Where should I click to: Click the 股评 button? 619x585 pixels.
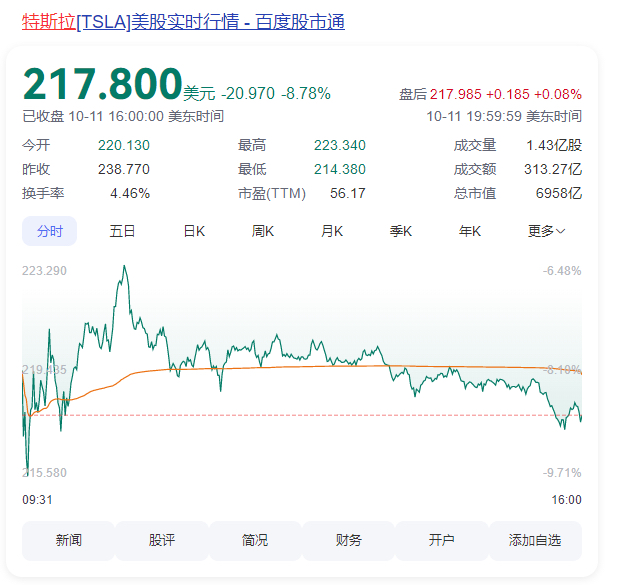161,540
